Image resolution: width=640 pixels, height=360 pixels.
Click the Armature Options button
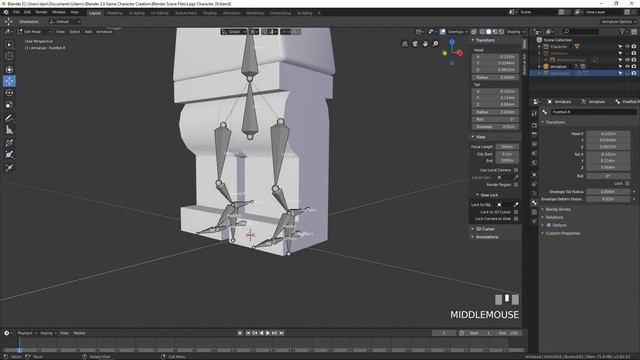[x=618, y=22]
